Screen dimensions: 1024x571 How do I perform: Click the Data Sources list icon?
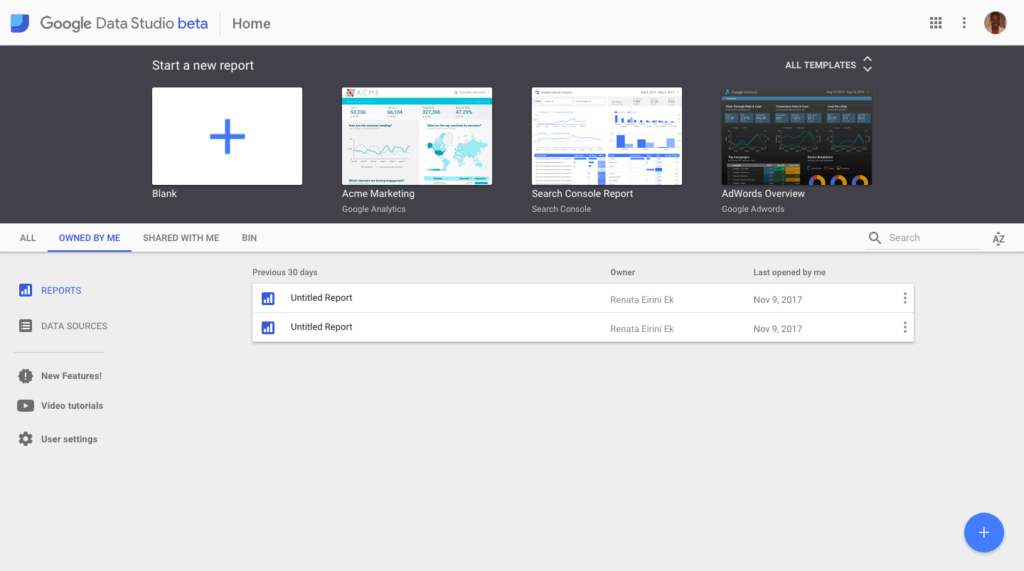pos(25,325)
